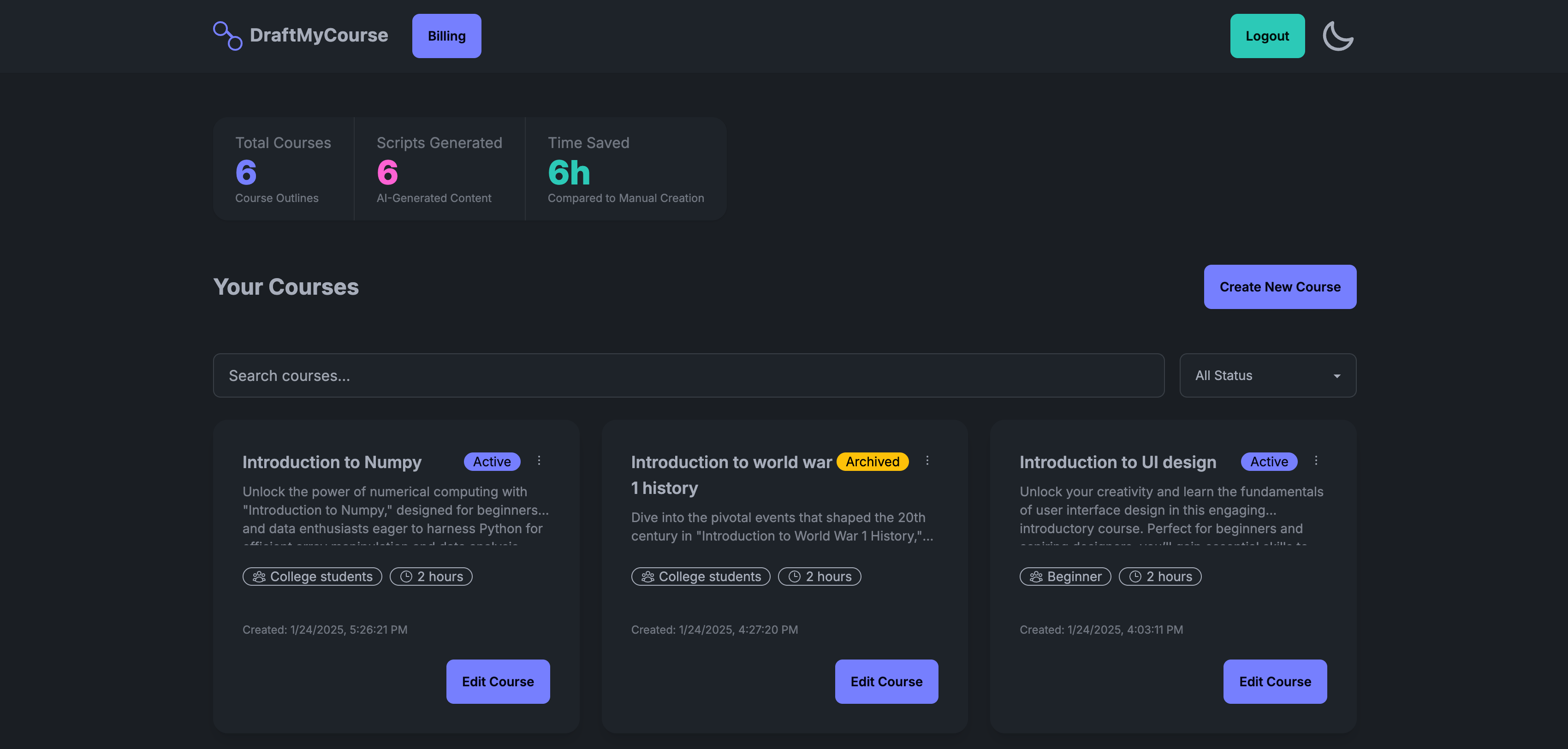
Task: Click the All Status dropdown arrow
Action: [1336, 376]
